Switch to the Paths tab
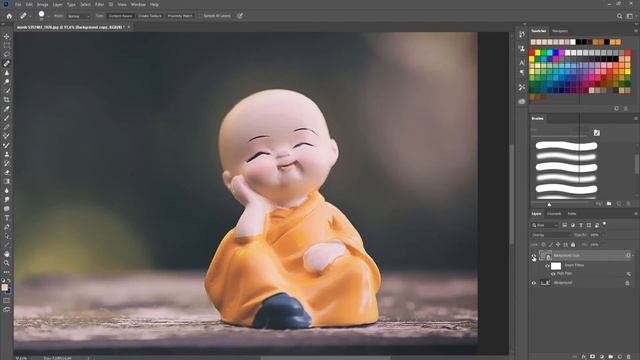Viewport: 640px width, 360px height. [572, 213]
